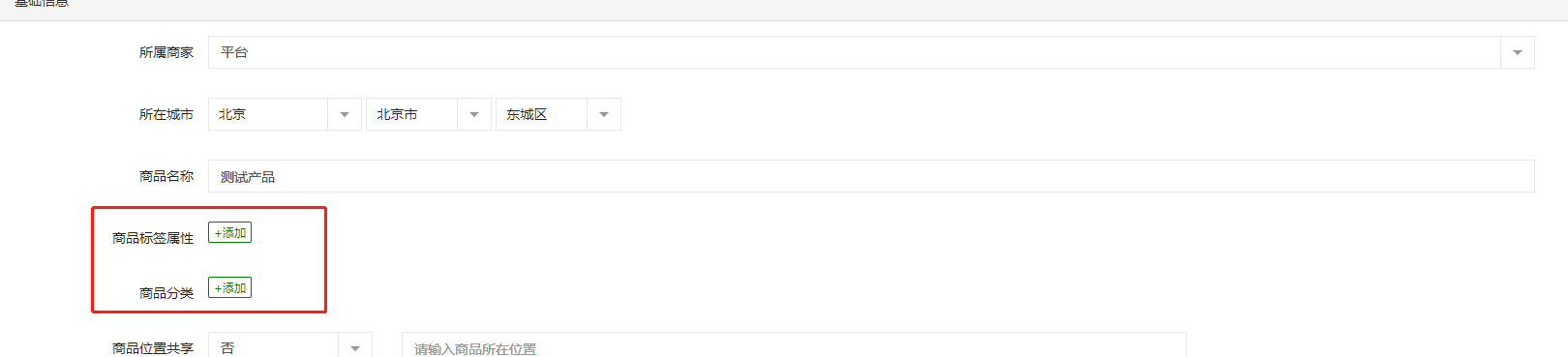Click the 商品标签属性 label
Viewport: 1568px width, 357px height.
153,238
